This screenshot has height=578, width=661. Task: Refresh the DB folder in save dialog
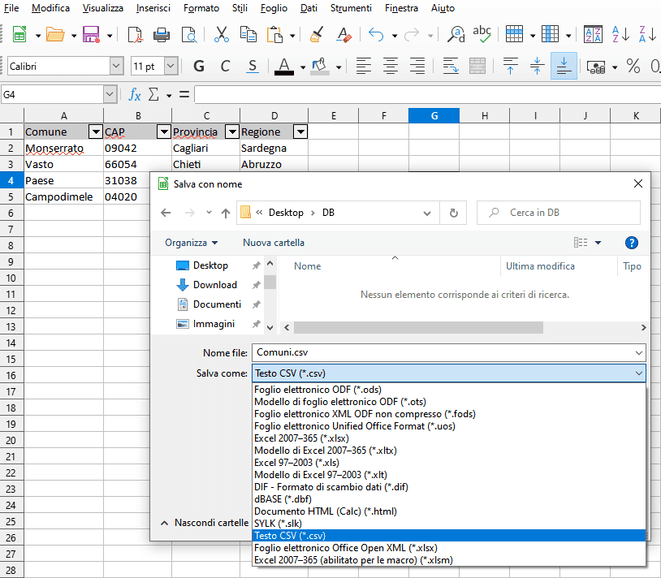pyautogui.click(x=454, y=212)
